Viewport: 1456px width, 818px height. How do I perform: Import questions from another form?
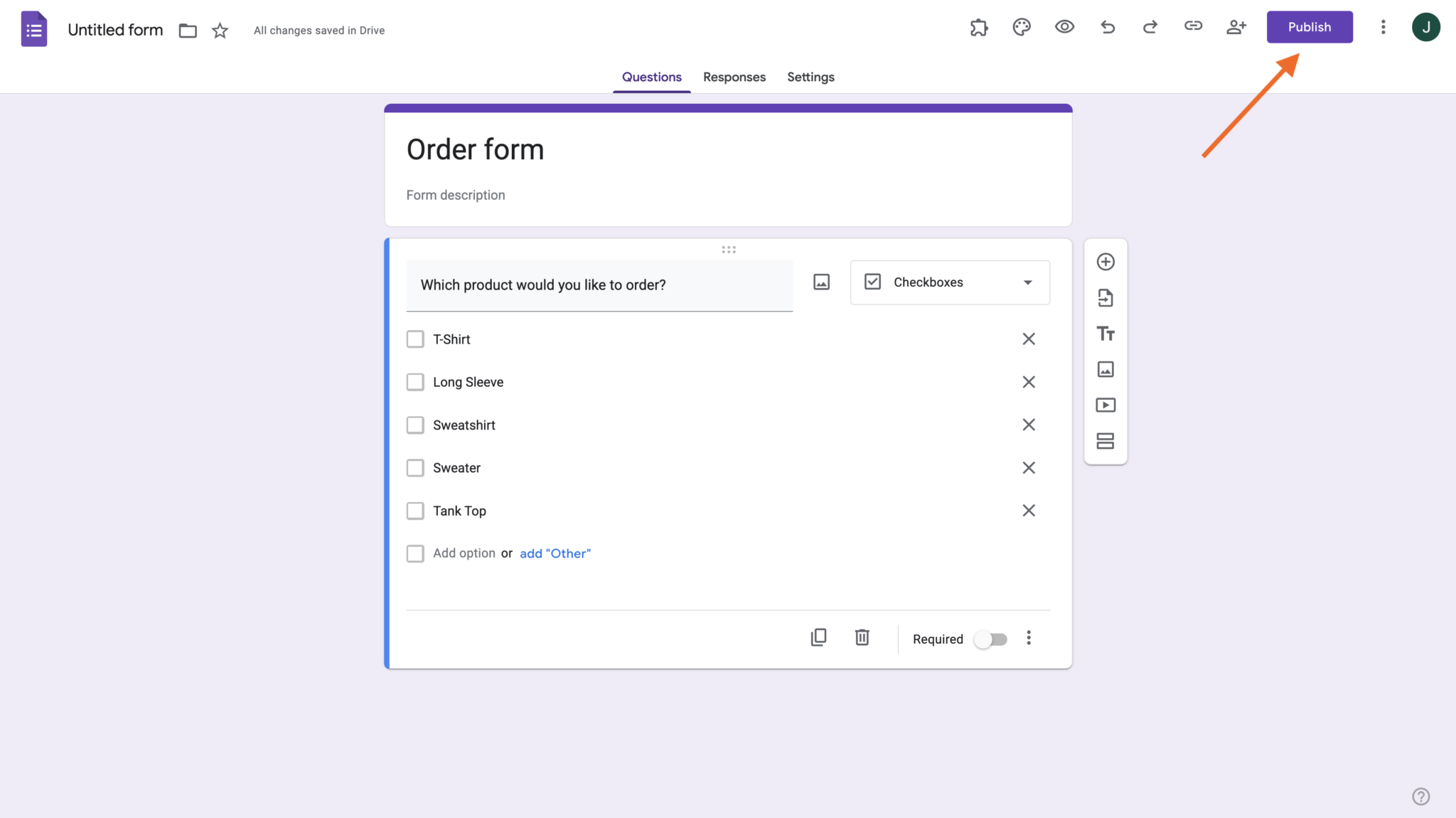point(1106,297)
